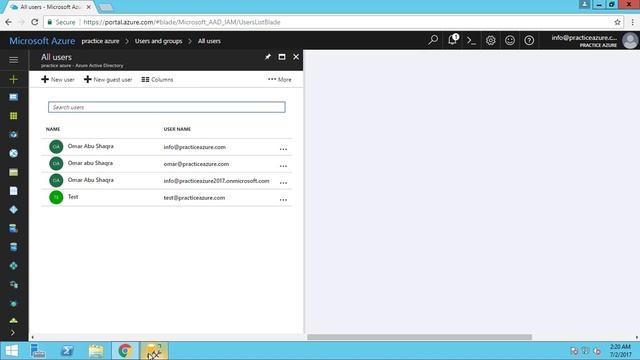This screenshot has height=360, width=640.
Task: Click info@practiceazure2017.onmicrosoft.com user name
Action: pyautogui.click(x=216, y=181)
